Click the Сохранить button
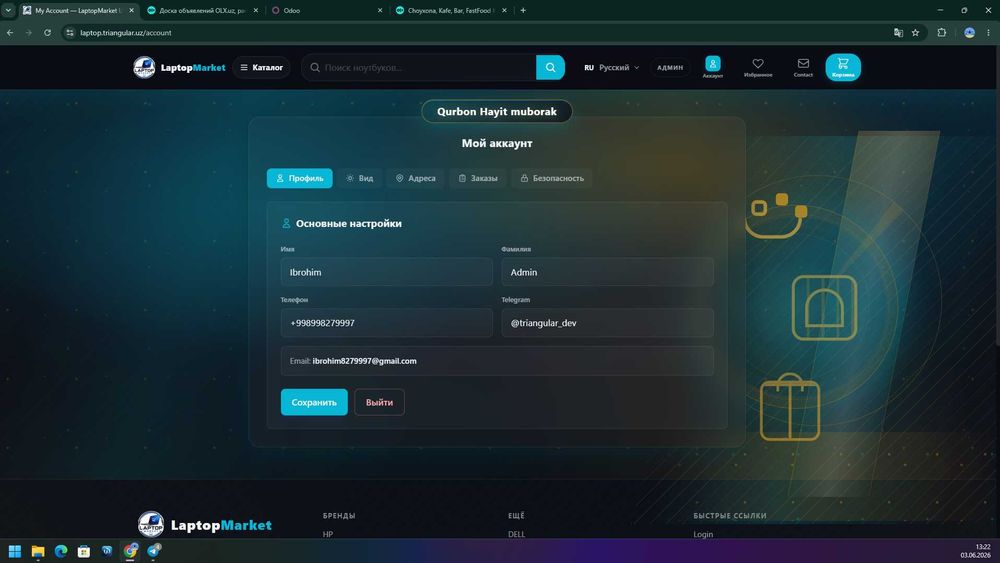 pyautogui.click(x=314, y=402)
